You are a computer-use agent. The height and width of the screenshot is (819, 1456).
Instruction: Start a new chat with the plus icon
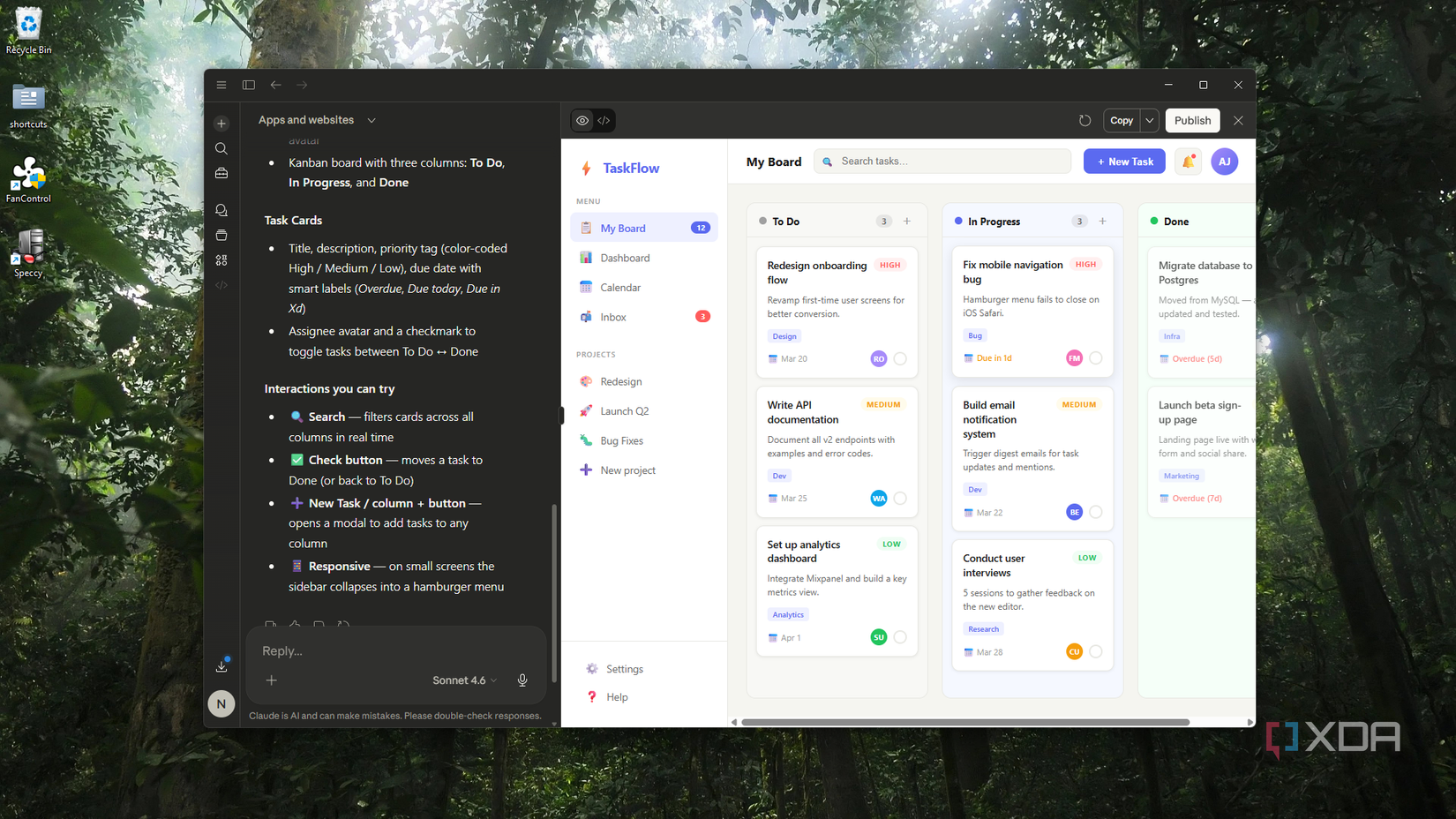pyautogui.click(x=221, y=124)
